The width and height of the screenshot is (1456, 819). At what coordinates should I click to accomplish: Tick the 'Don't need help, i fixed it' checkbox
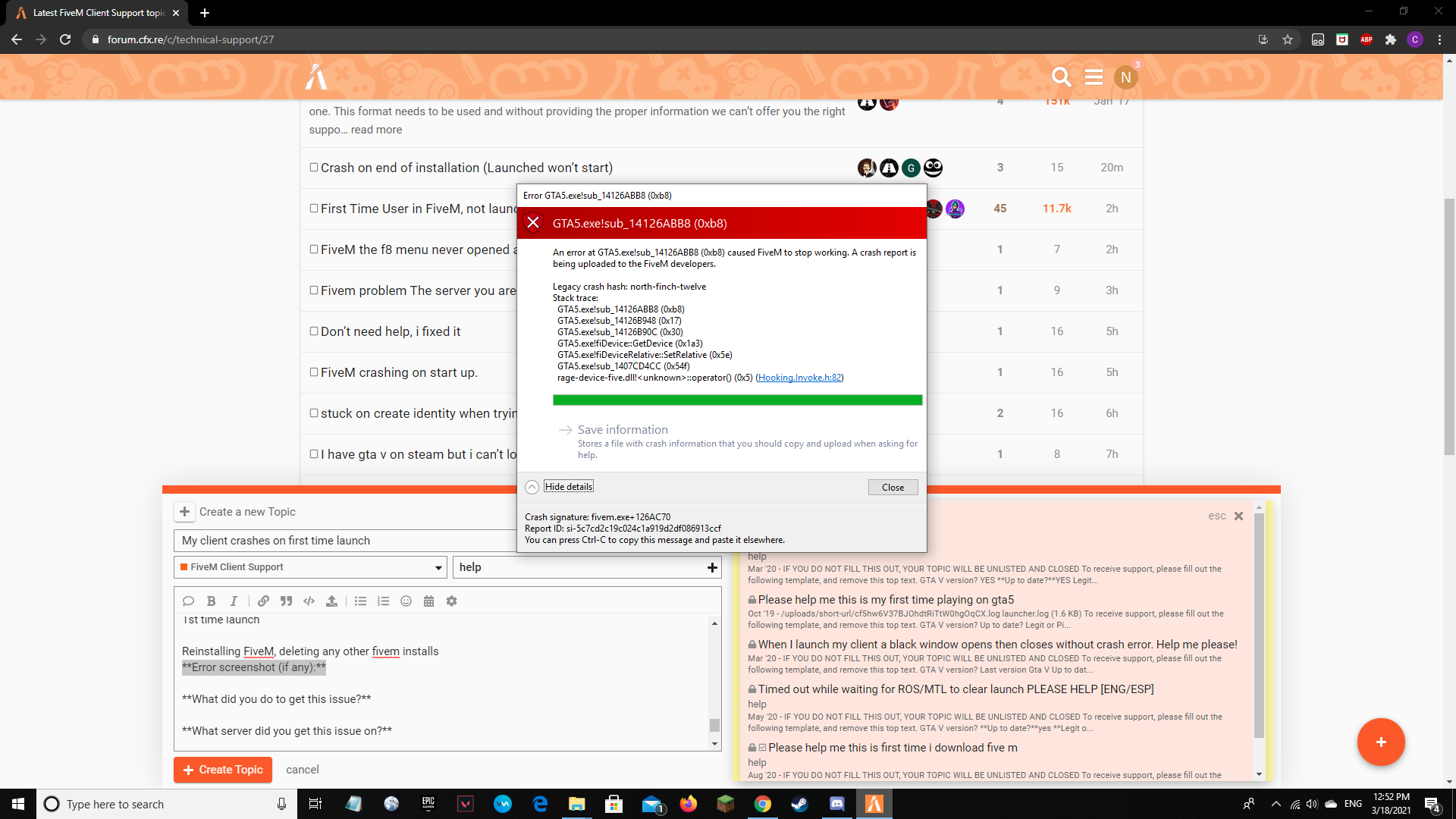pos(314,331)
